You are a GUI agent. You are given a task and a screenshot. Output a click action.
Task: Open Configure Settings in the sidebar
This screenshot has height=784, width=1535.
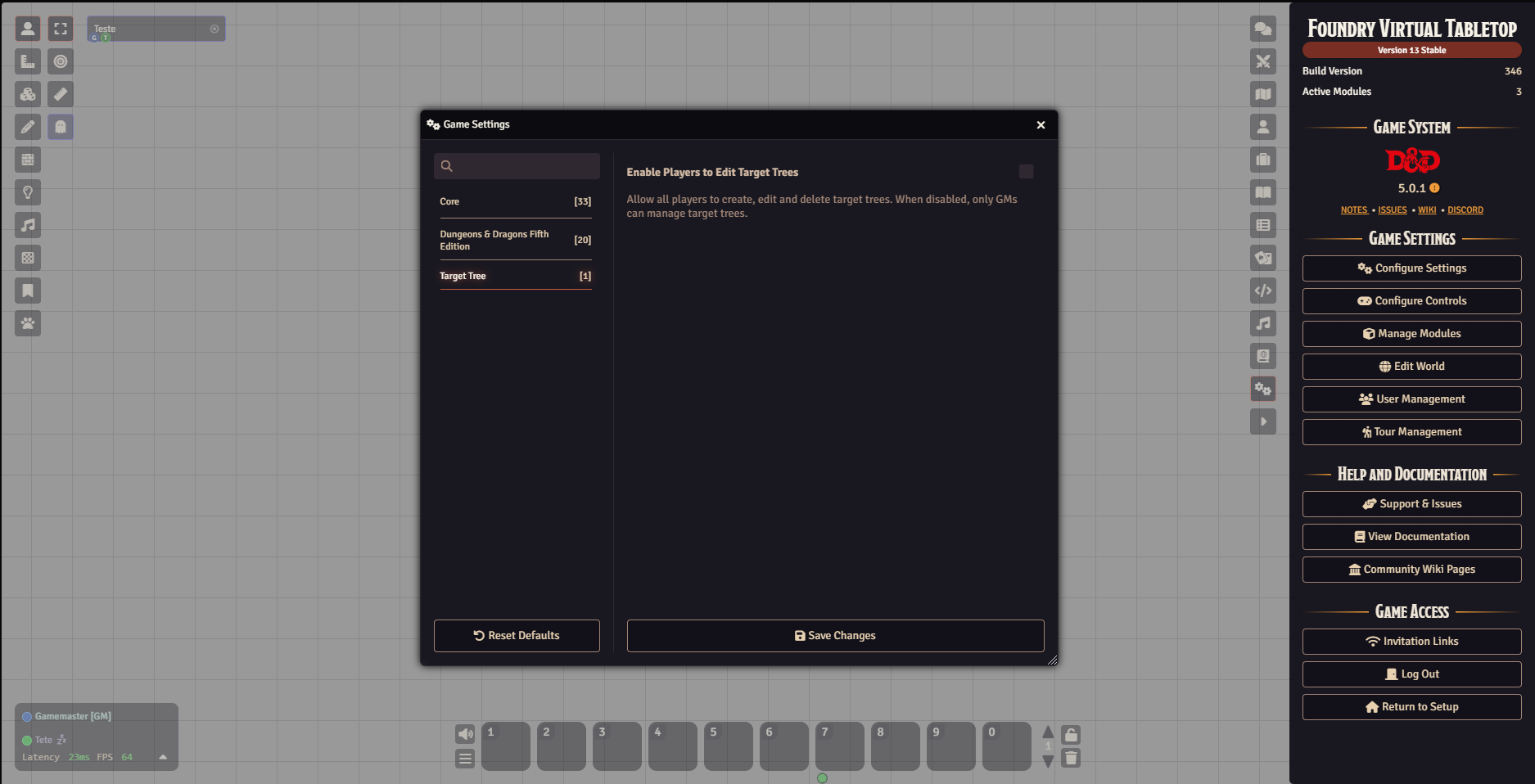click(x=1411, y=268)
